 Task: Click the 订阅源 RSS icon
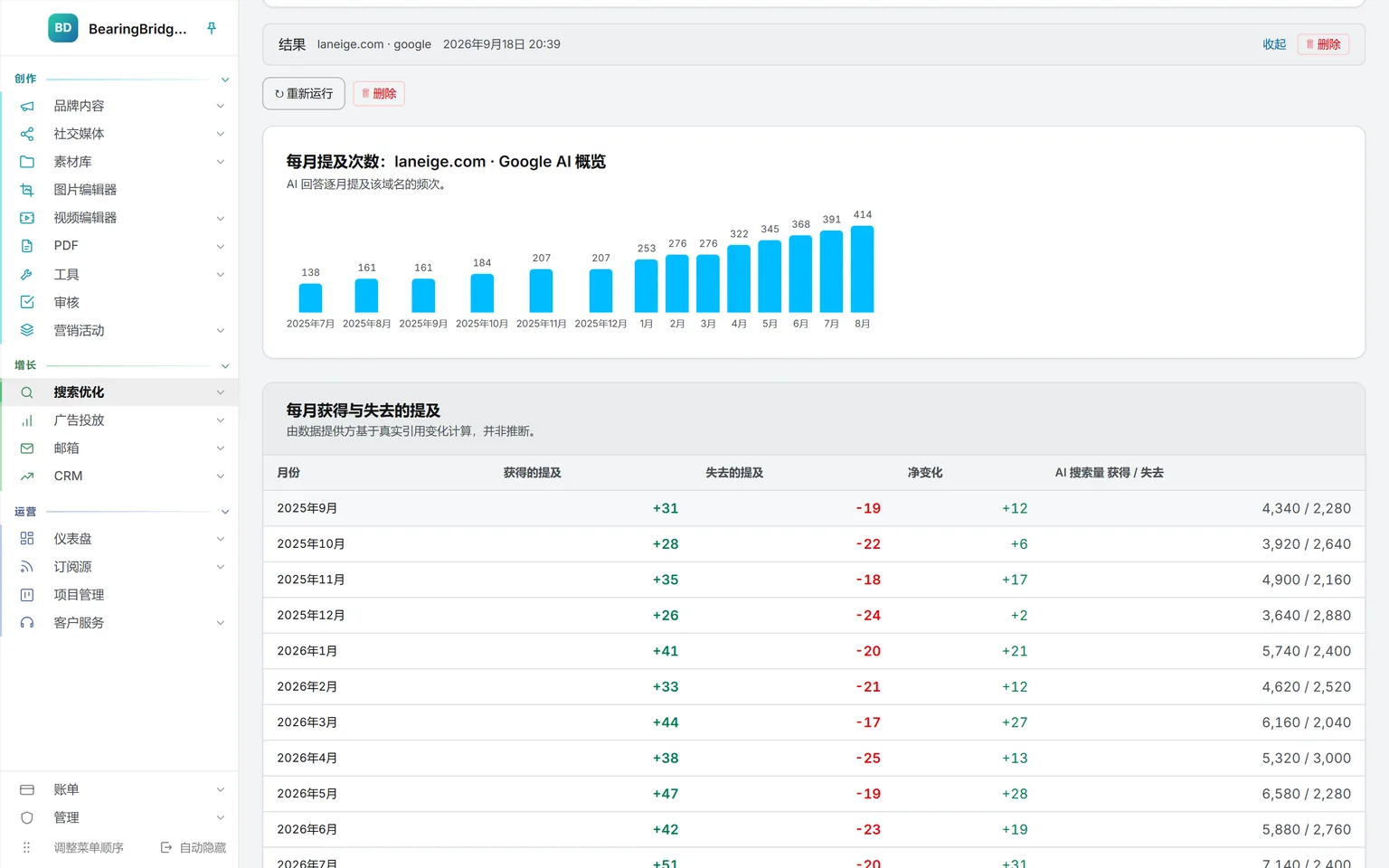click(27, 567)
